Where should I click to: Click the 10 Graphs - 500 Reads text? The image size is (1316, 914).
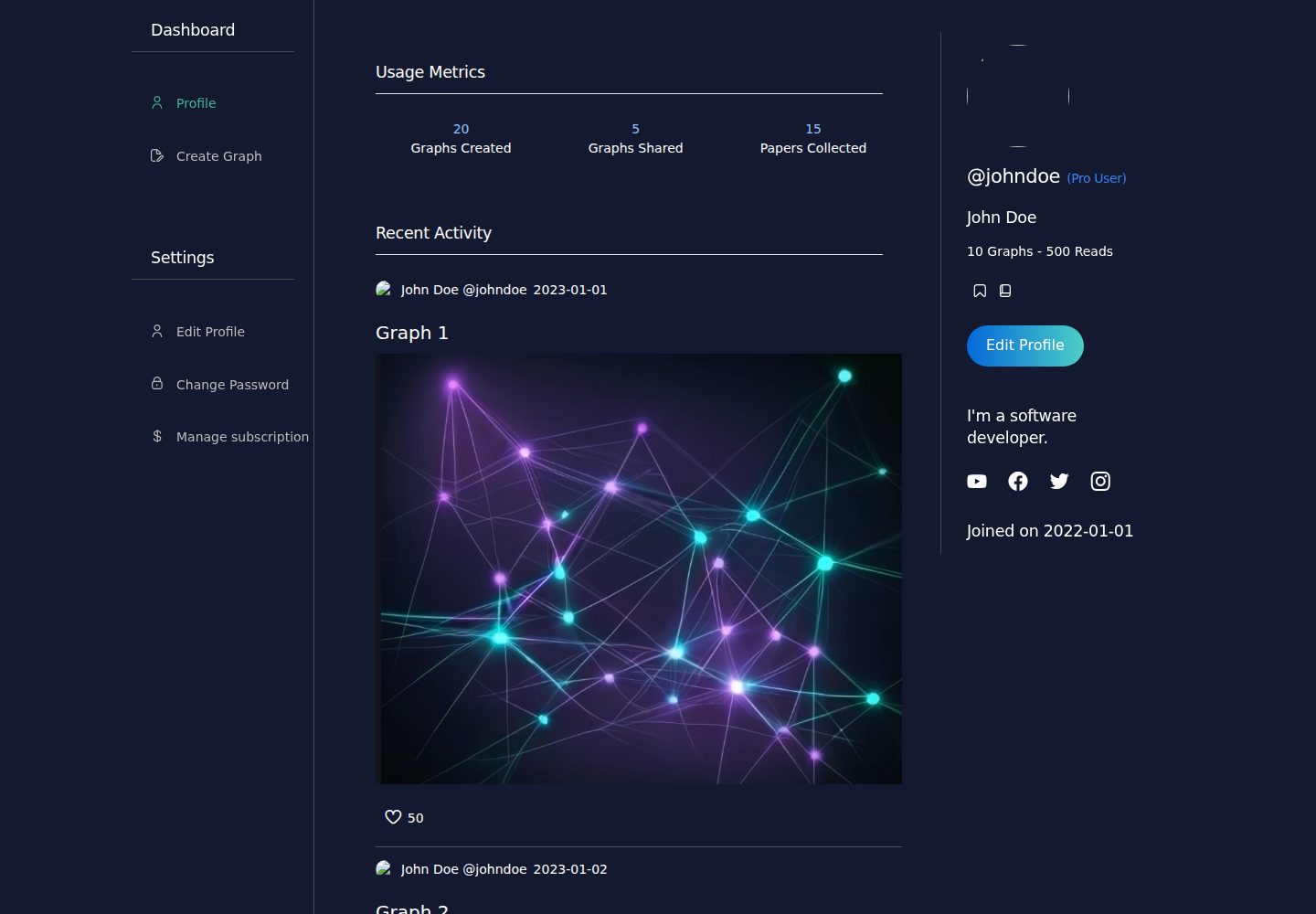tap(1040, 251)
